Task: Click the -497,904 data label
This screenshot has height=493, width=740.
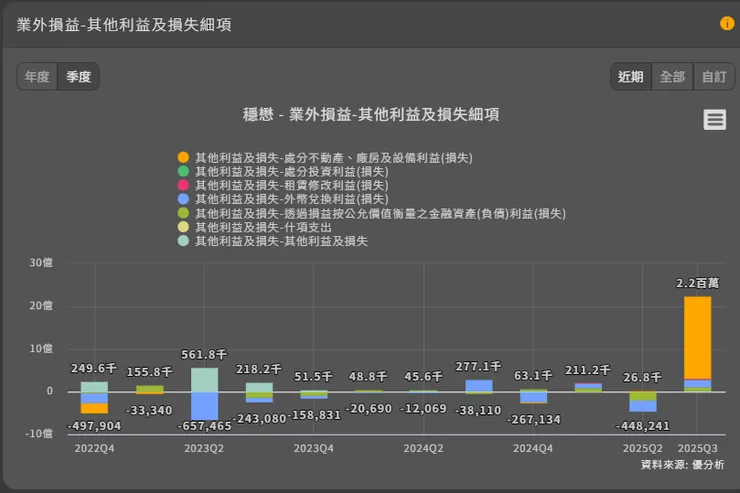Action: click(x=94, y=426)
